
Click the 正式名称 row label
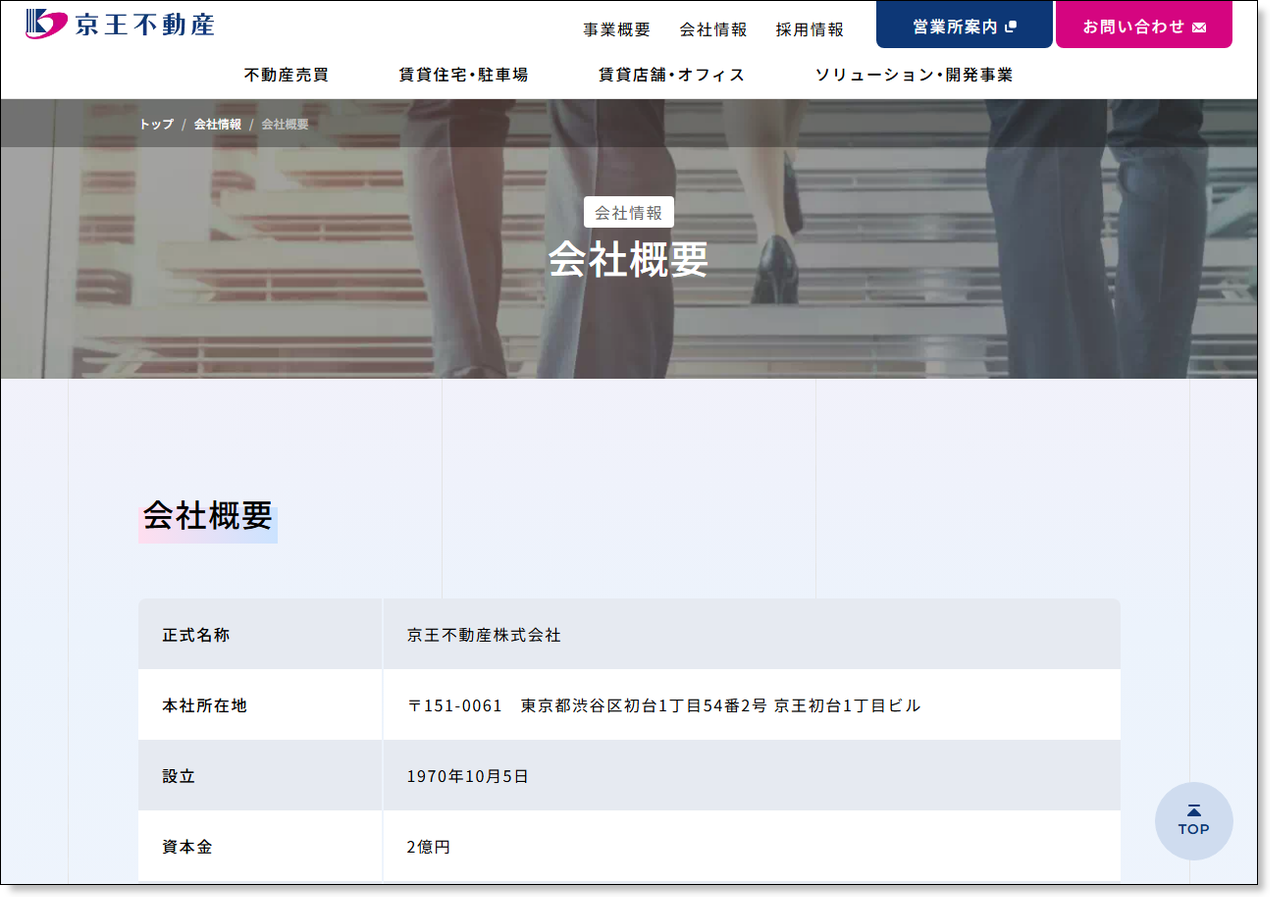point(260,635)
